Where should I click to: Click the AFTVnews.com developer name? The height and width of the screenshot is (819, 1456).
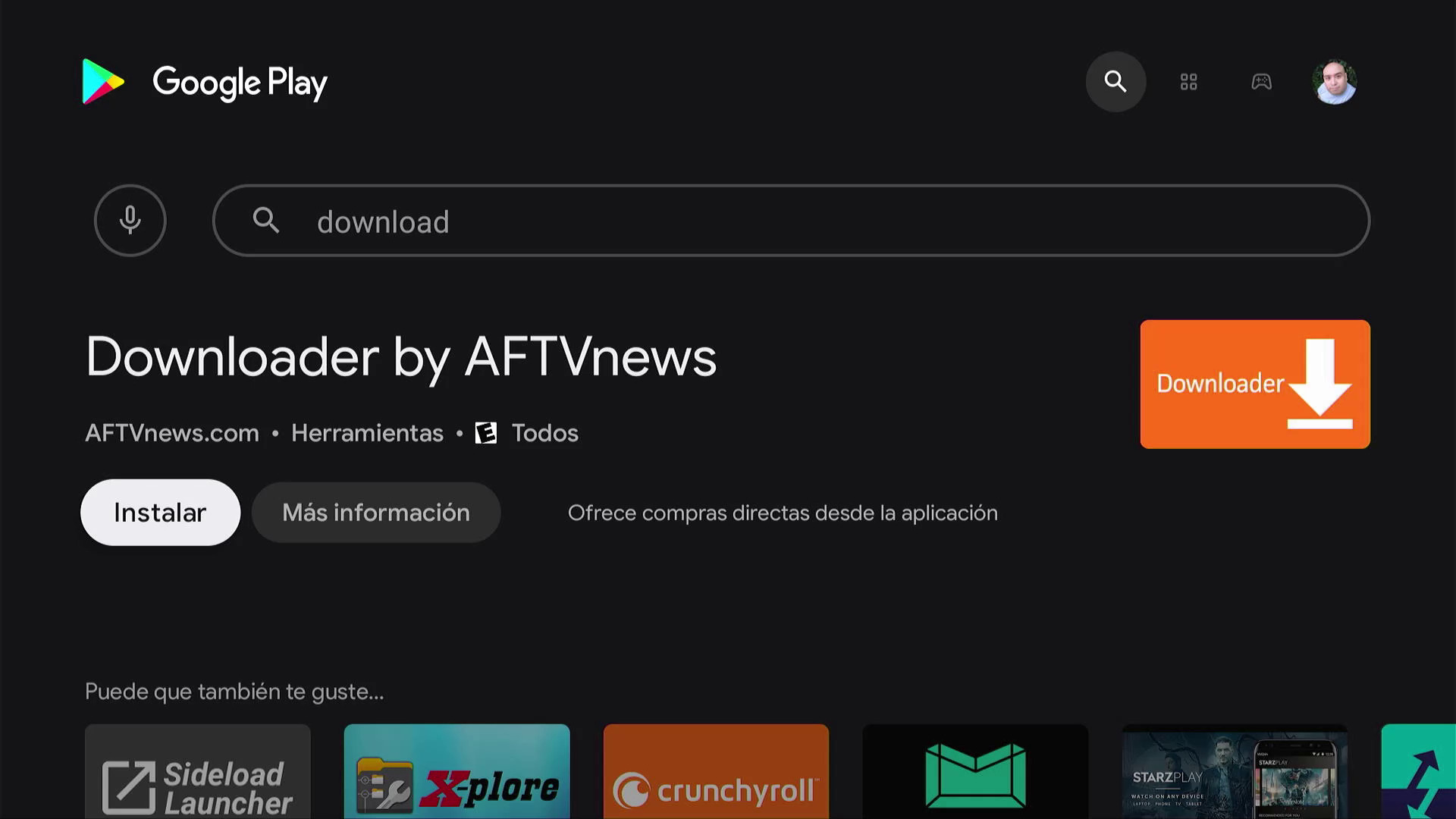172,433
